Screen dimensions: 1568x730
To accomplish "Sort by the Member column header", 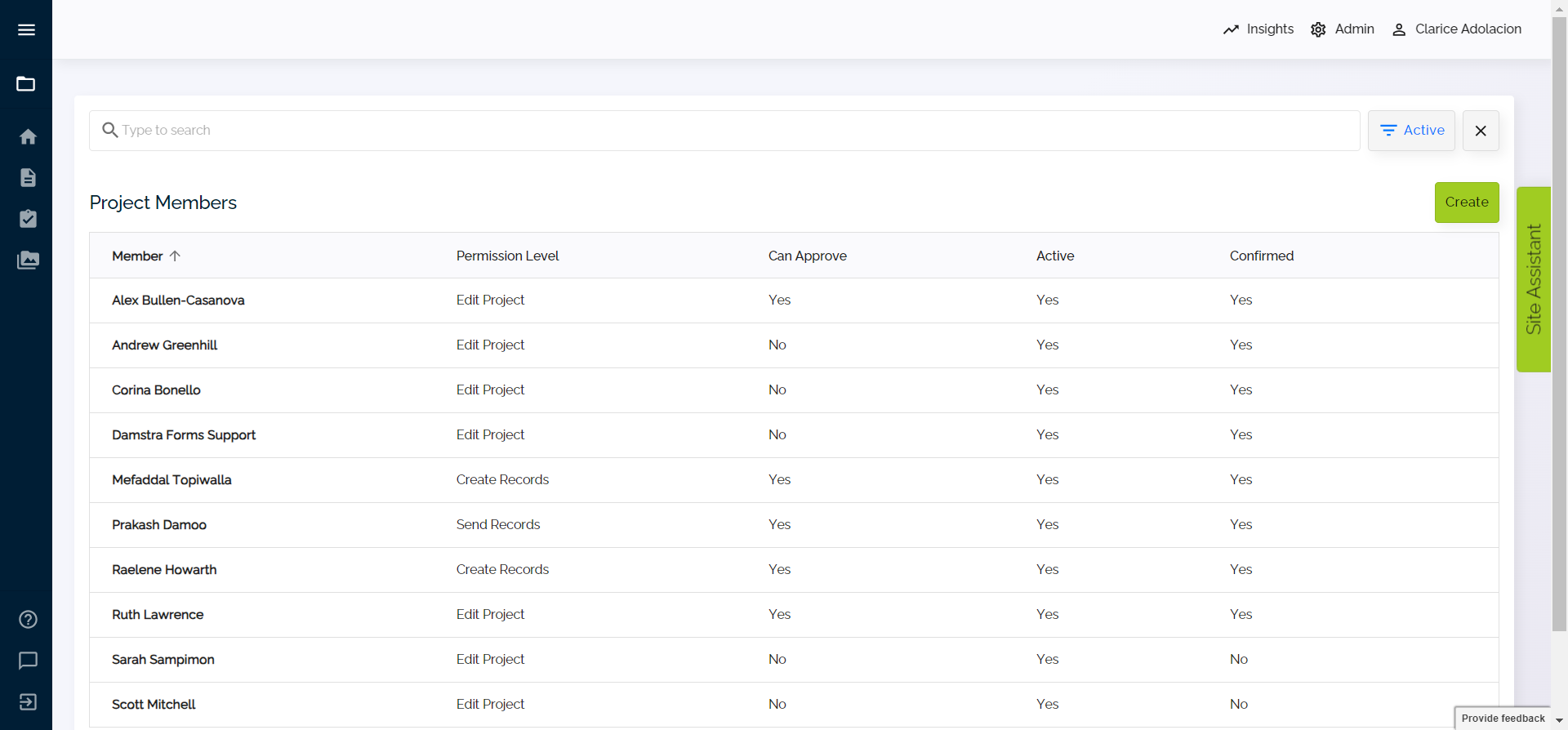I will (137, 256).
